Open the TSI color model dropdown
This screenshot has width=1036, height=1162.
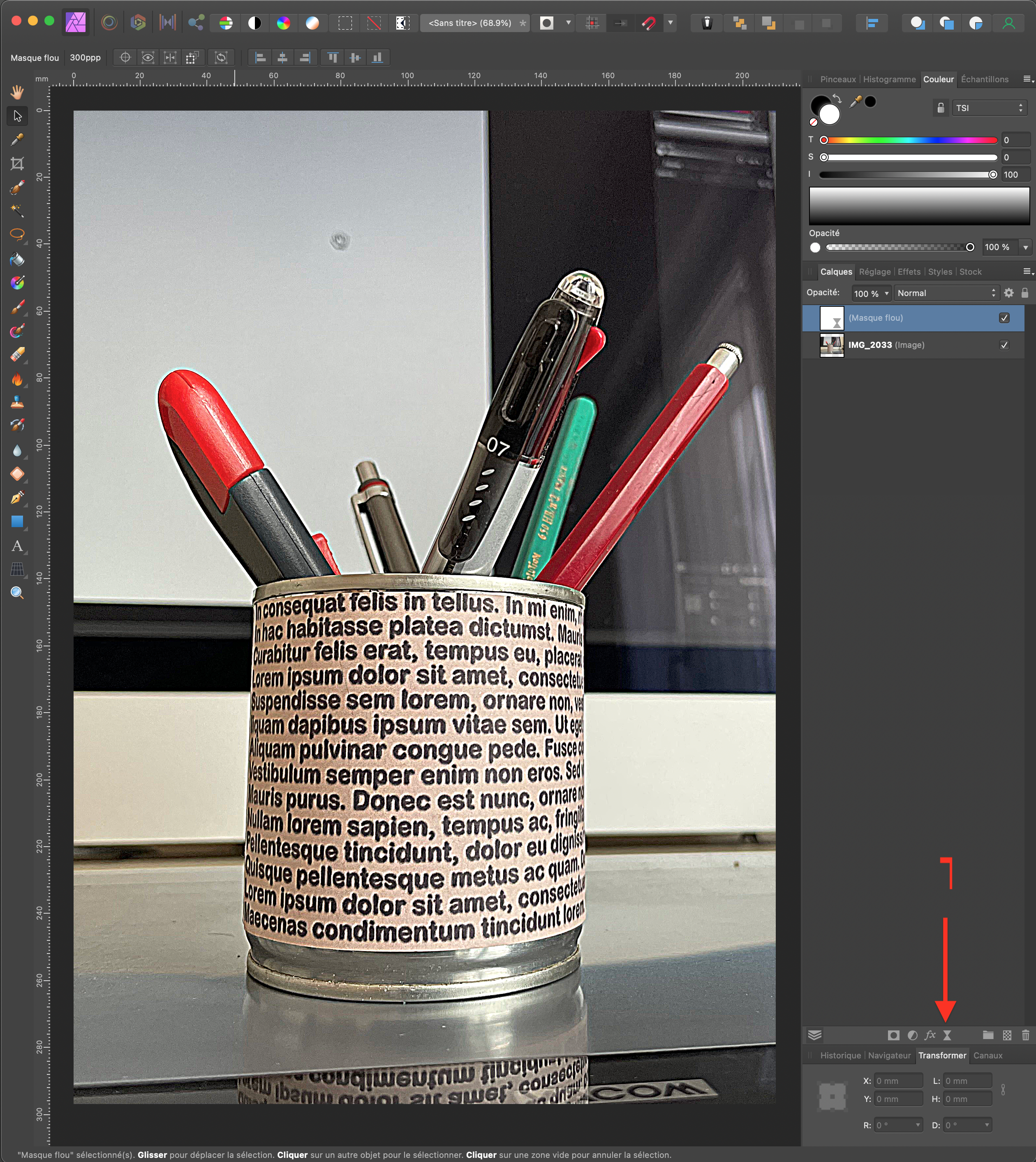click(x=989, y=108)
